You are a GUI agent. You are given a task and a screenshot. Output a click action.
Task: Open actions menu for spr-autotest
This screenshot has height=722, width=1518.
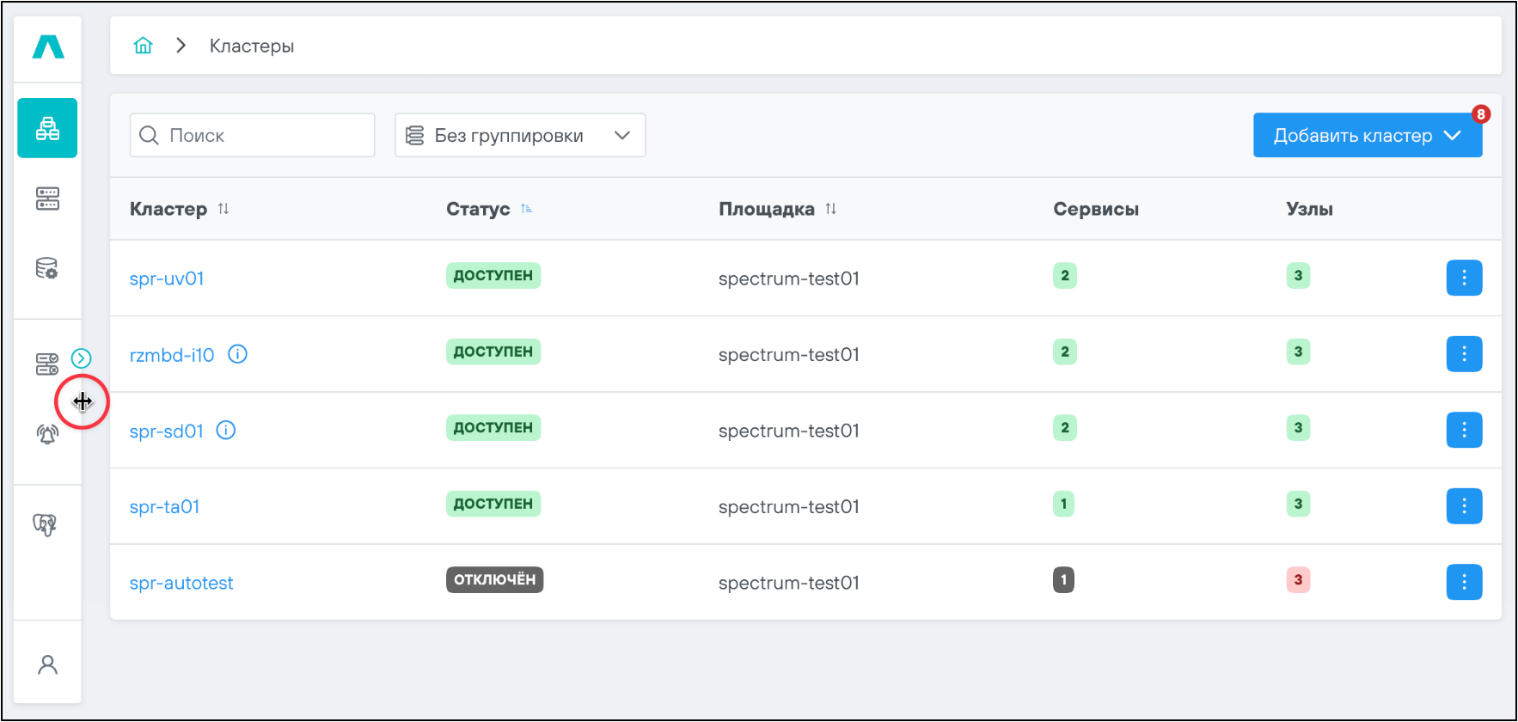tap(1464, 582)
